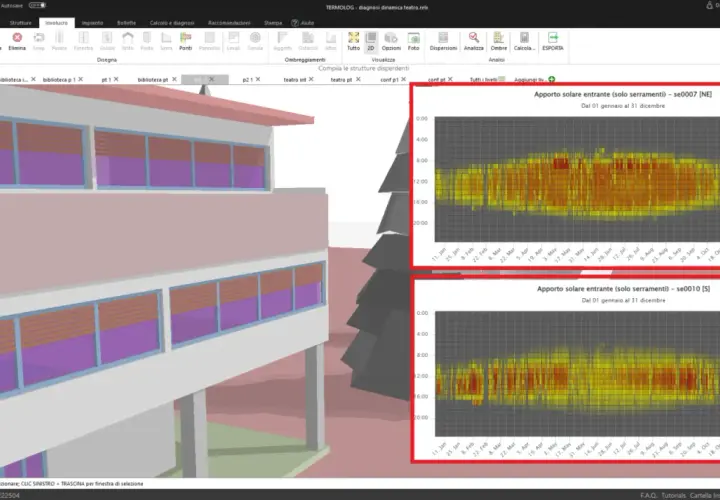Select the Serra greenhouse tool
Image resolution: width=720 pixels, height=500 pixels.
coord(166,41)
